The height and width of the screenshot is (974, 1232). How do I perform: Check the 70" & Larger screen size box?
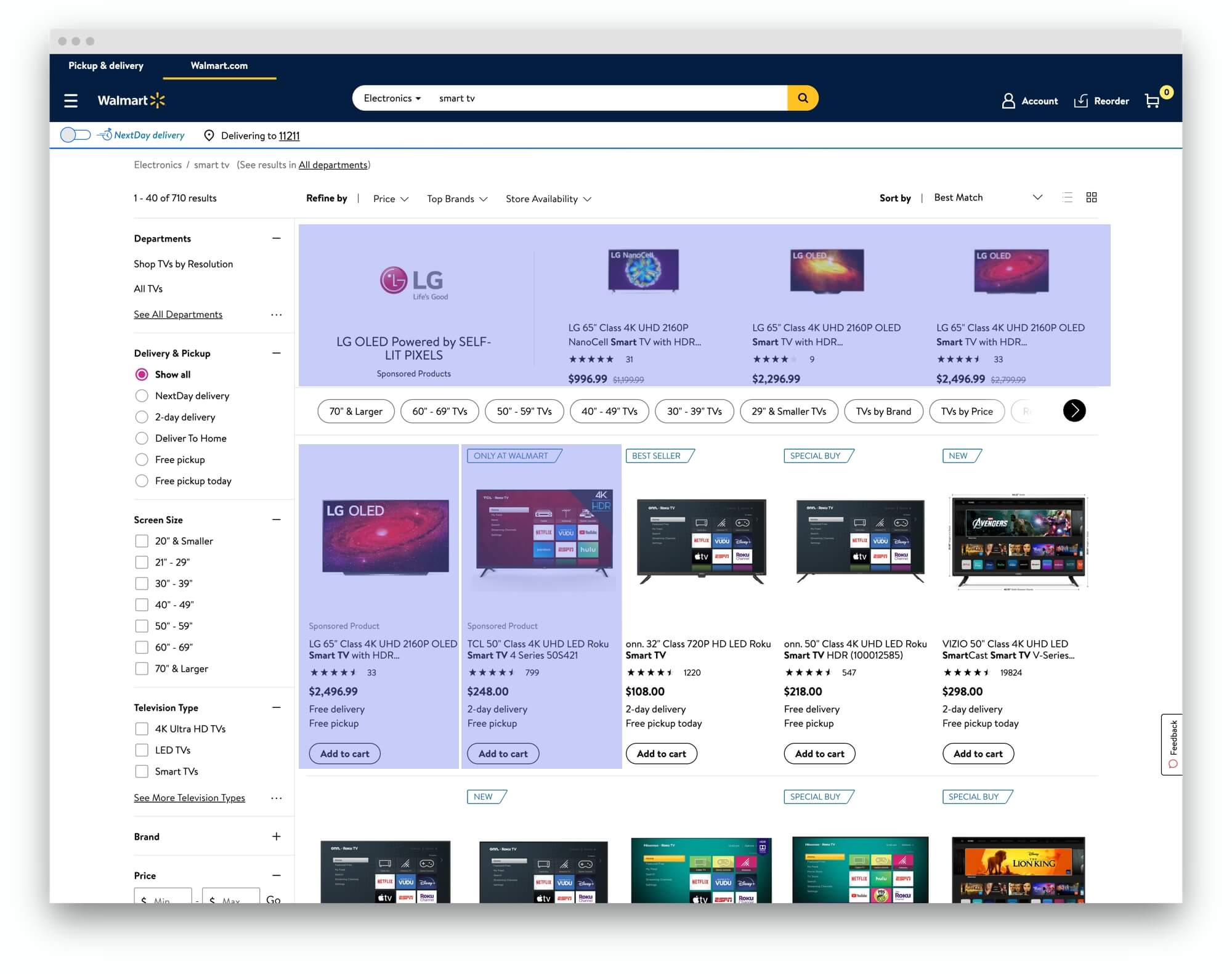[x=142, y=668]
